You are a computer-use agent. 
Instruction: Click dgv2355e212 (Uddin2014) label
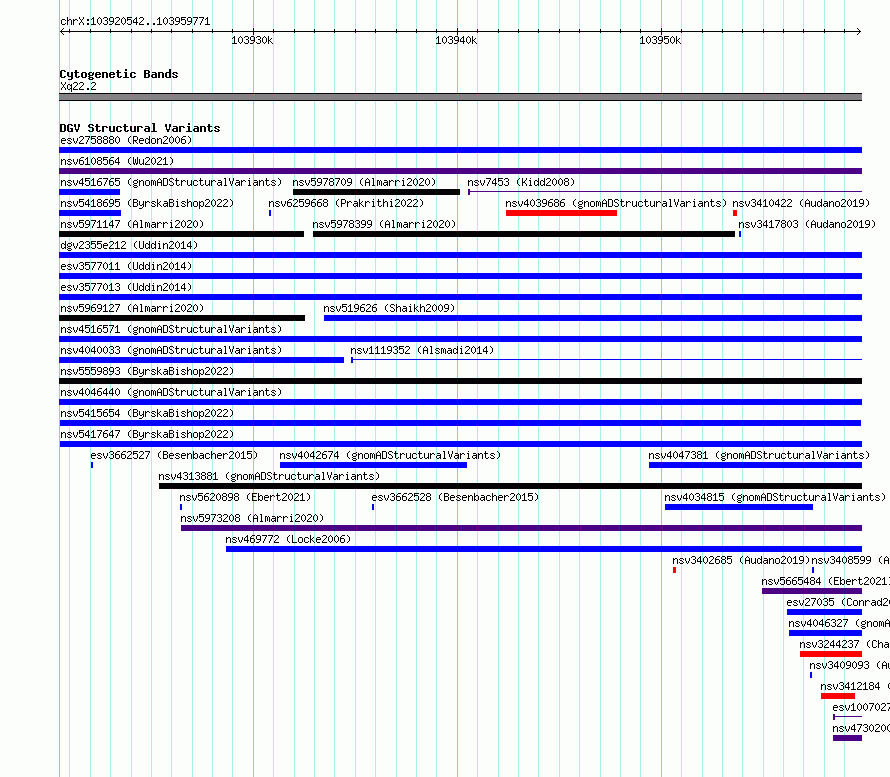[x=129, y=245]
